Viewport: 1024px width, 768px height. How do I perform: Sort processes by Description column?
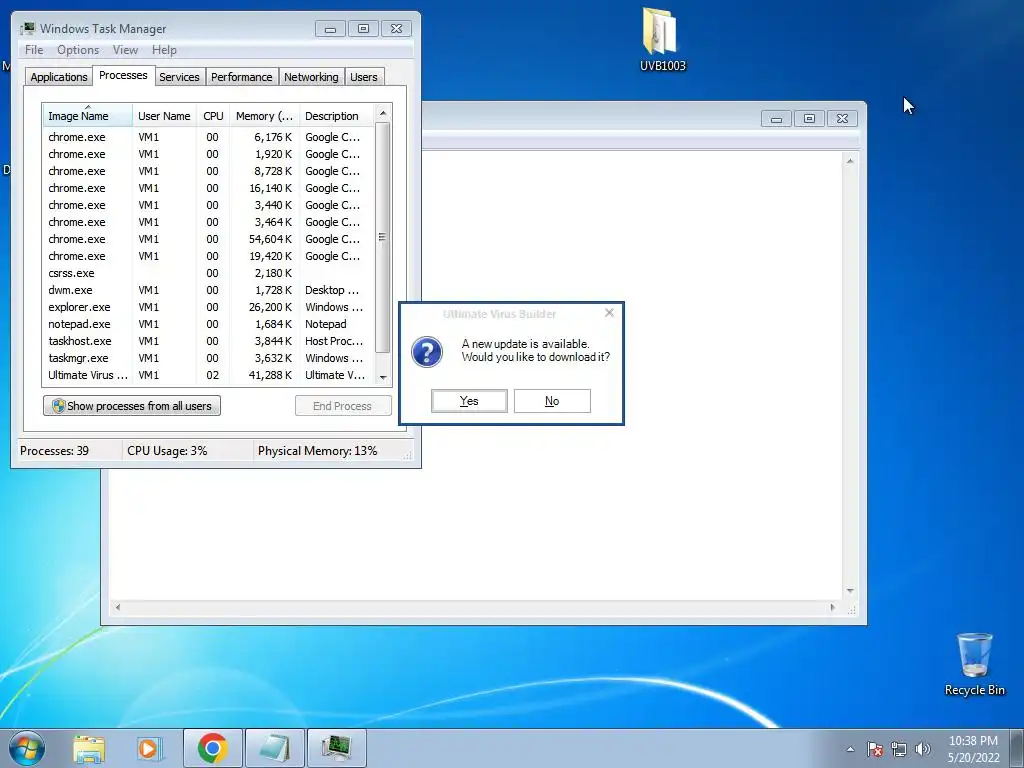click(336, 116)
